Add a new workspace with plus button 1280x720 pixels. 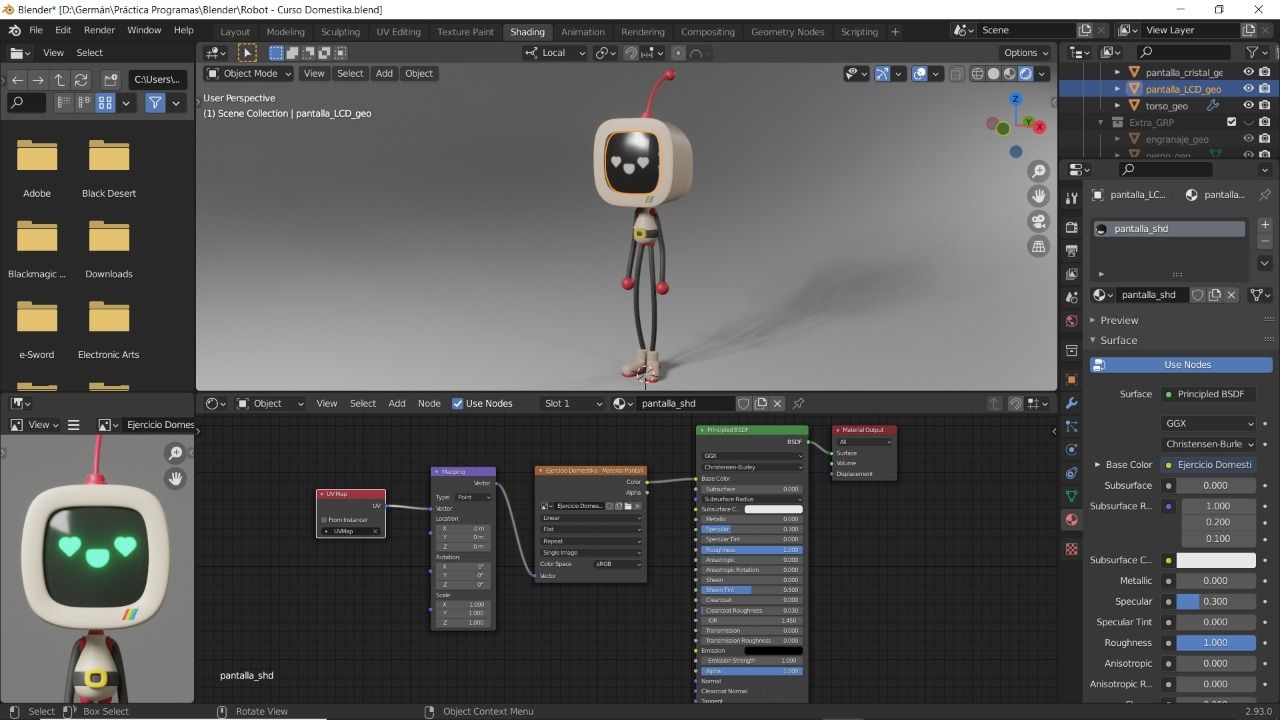[895, 31]
